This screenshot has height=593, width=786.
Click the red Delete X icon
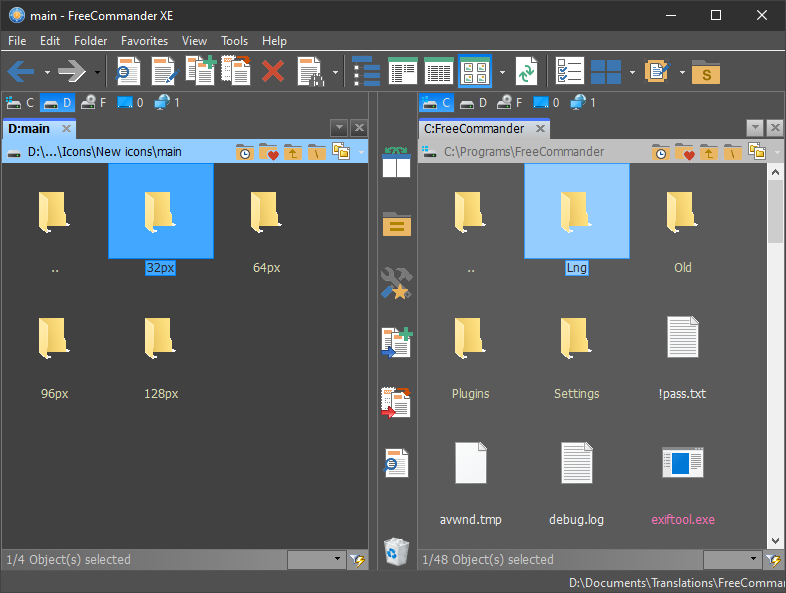273,72
